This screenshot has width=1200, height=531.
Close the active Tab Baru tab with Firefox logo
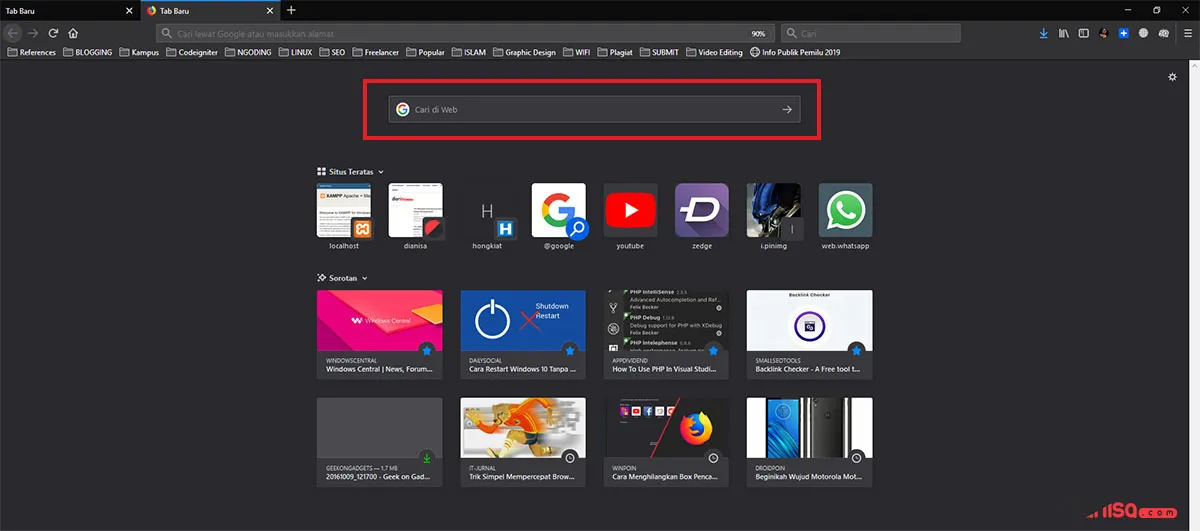point(269,10)
